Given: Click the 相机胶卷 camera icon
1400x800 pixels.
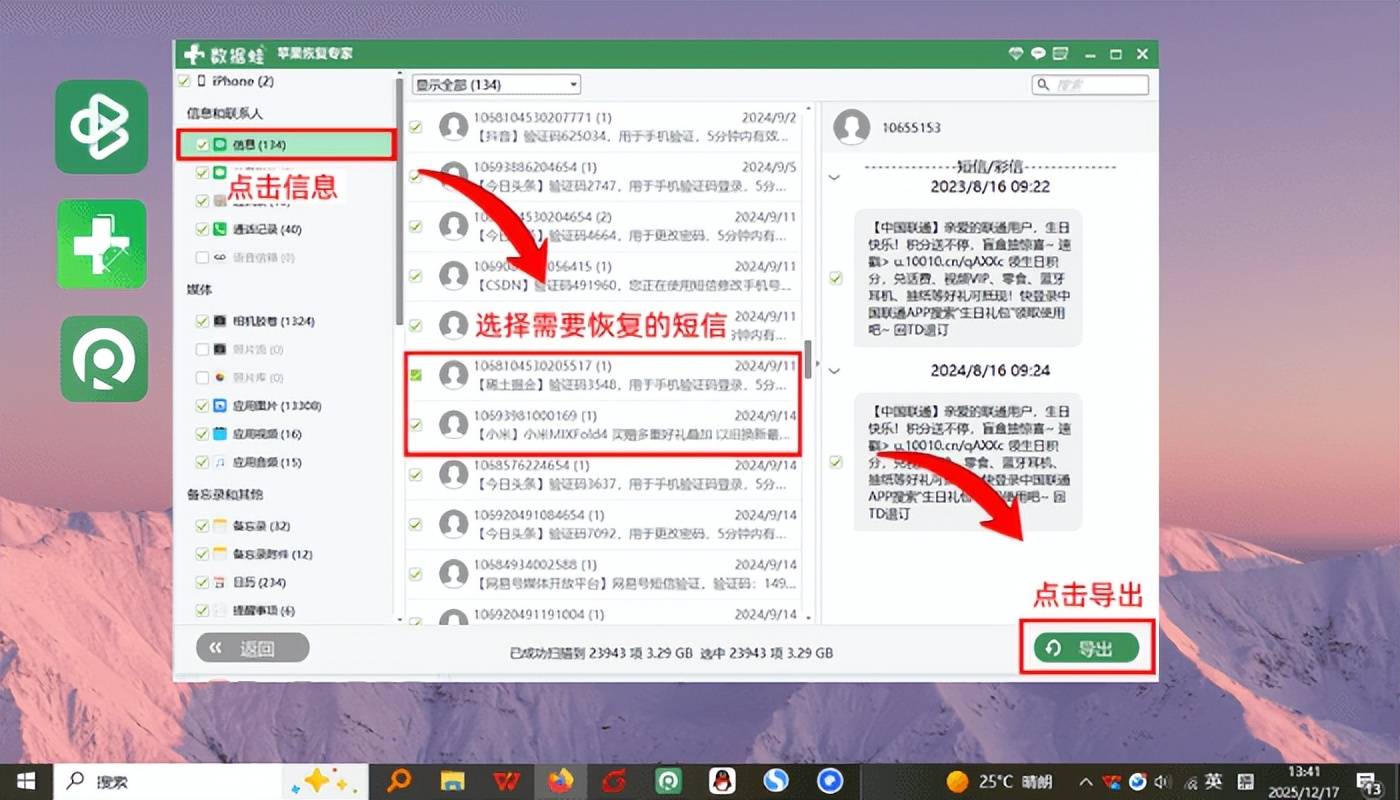Looking at the screenshot, I should (220, 321).
